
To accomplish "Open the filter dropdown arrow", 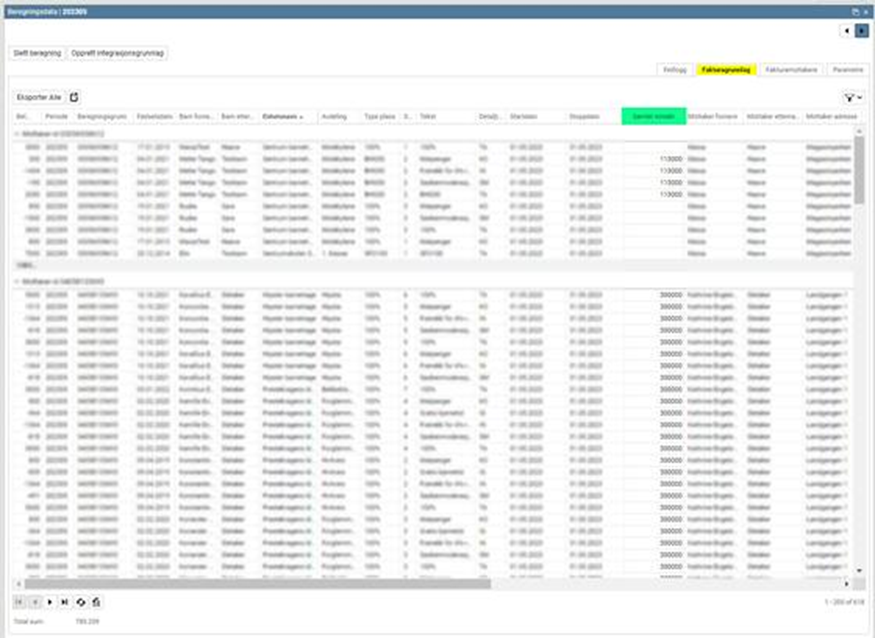I will pyautogui.click(x=860, y=97).
